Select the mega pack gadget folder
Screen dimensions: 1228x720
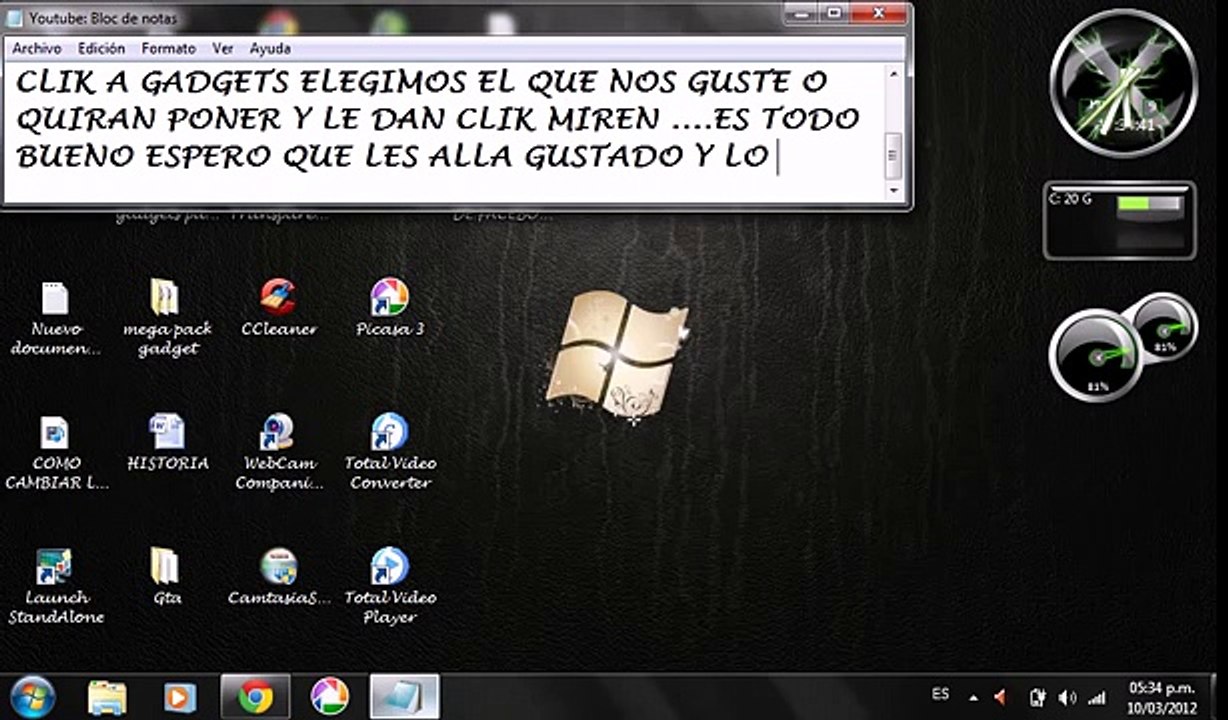pos(167,319)
